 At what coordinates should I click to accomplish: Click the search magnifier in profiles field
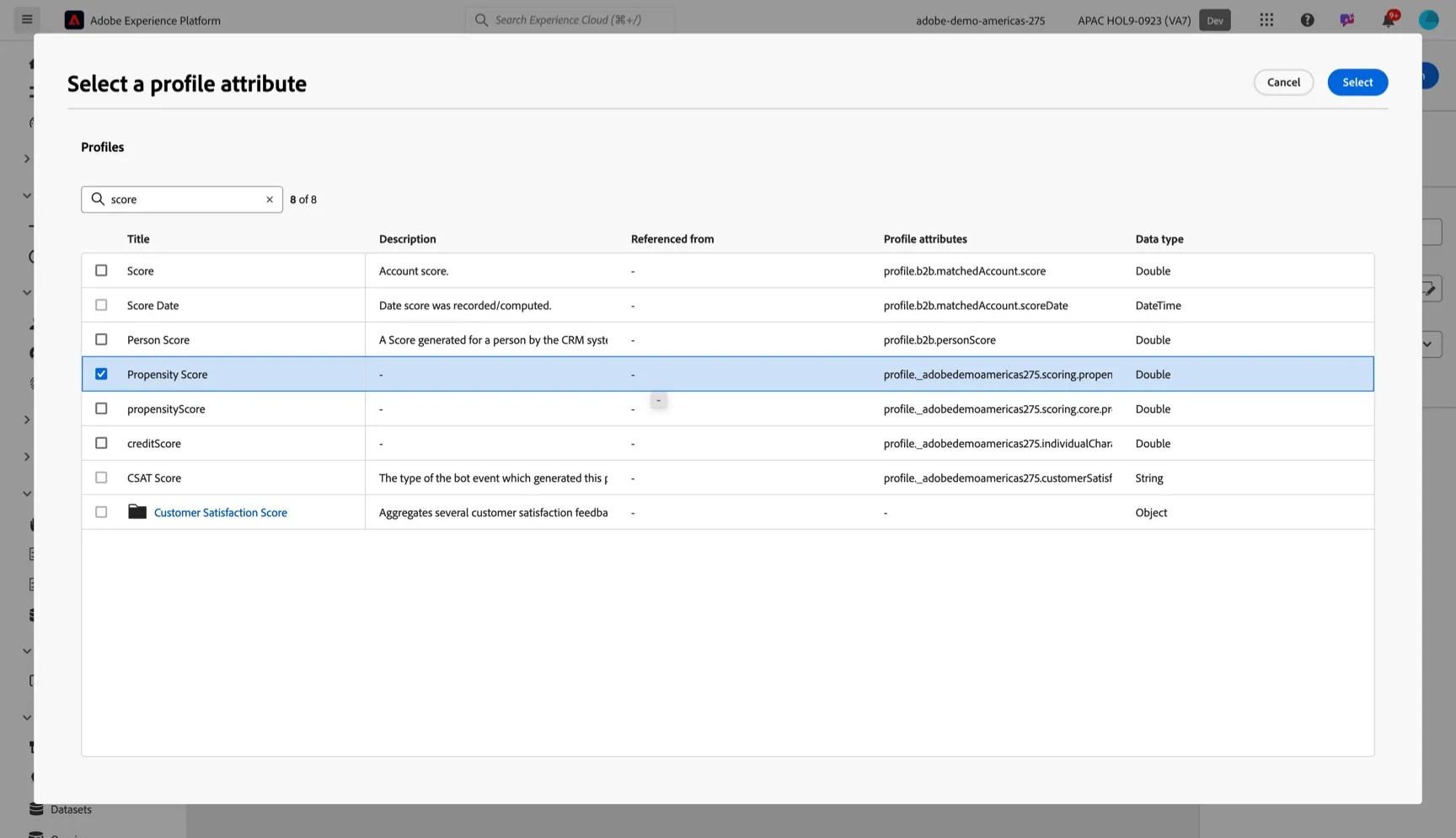pos(98,199)
